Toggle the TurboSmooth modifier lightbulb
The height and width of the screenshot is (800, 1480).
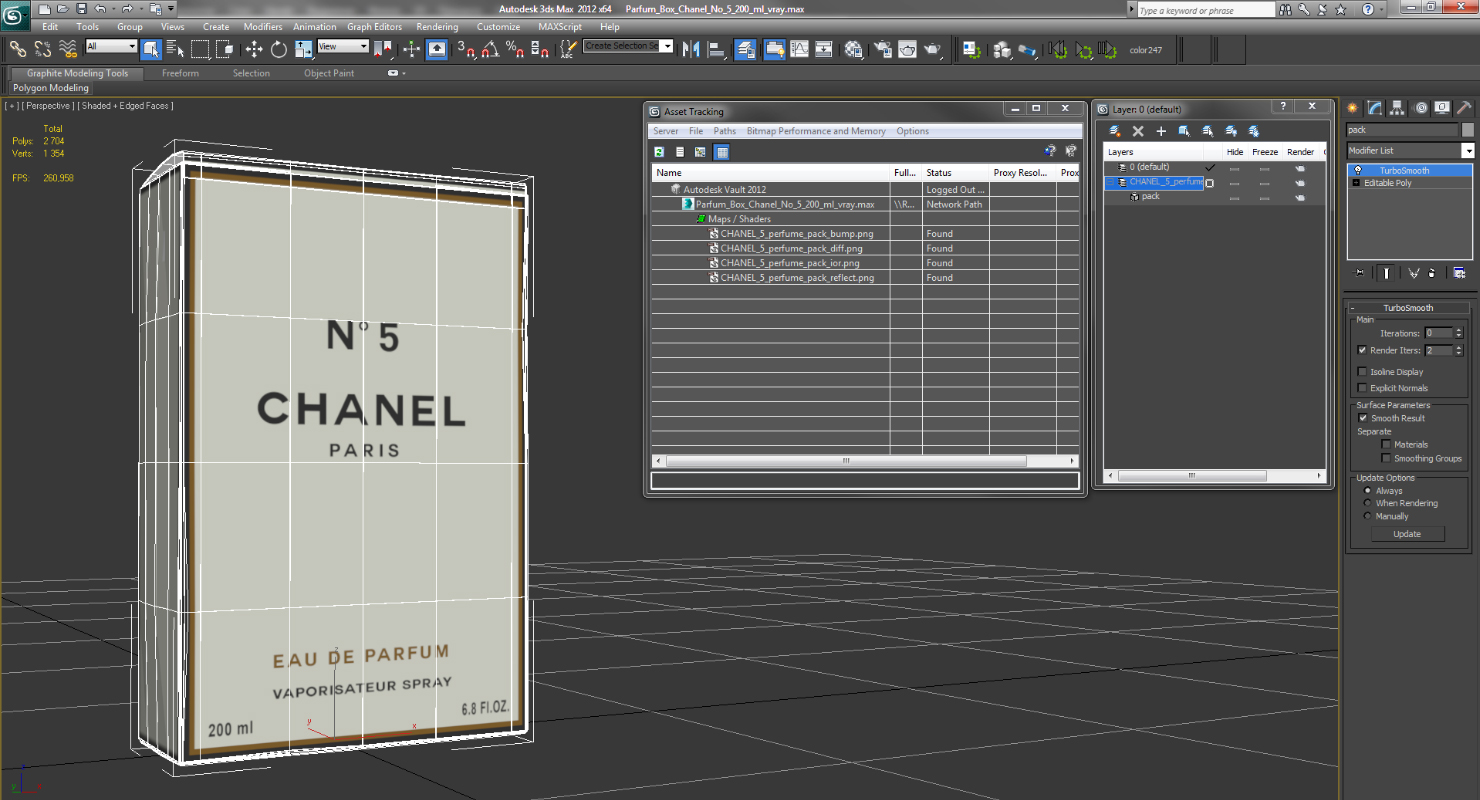[1358, 171]
